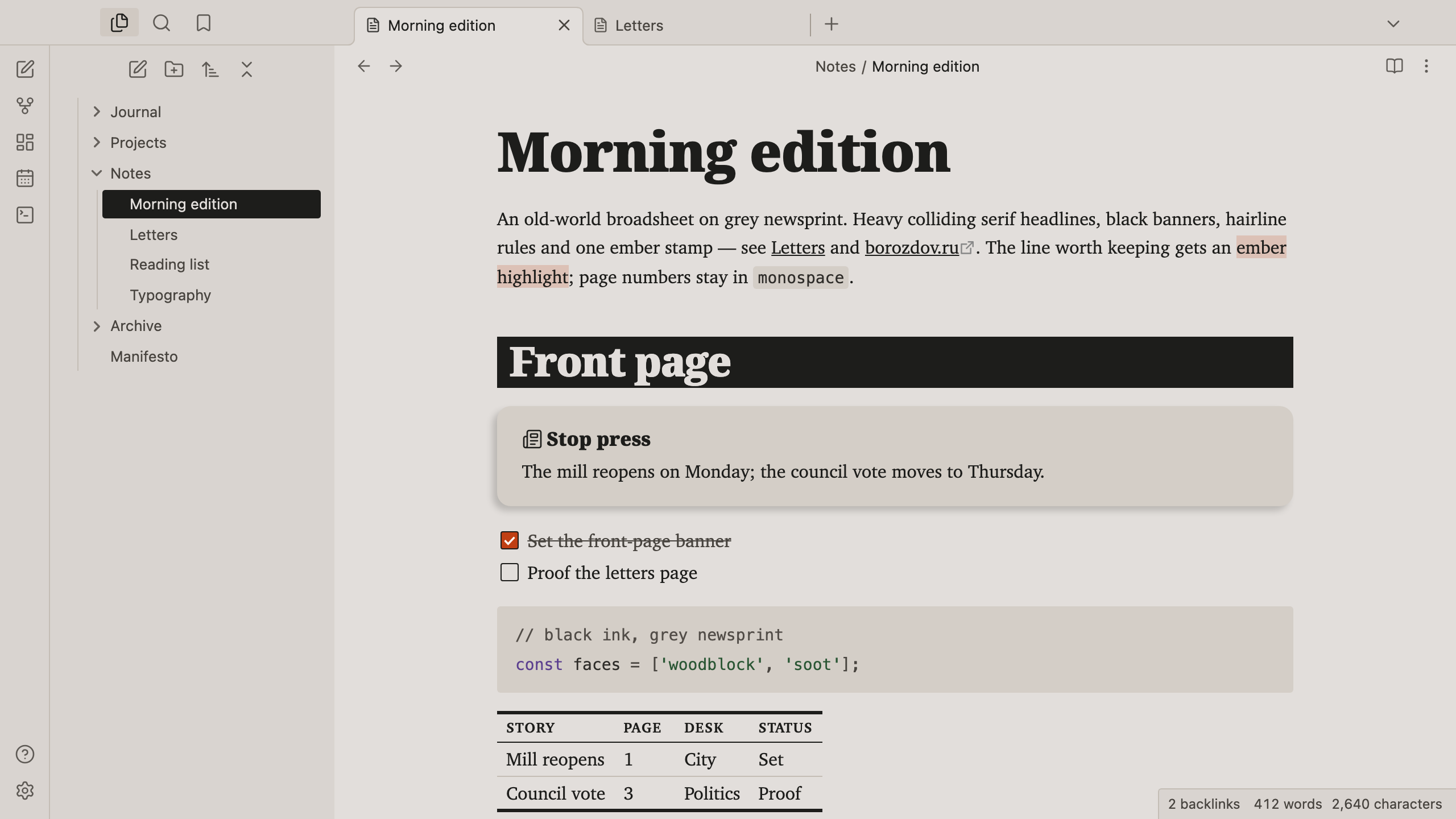Expand the Journal folder
The width and height of the screenshot is (1456, 819).
[97, 111]
